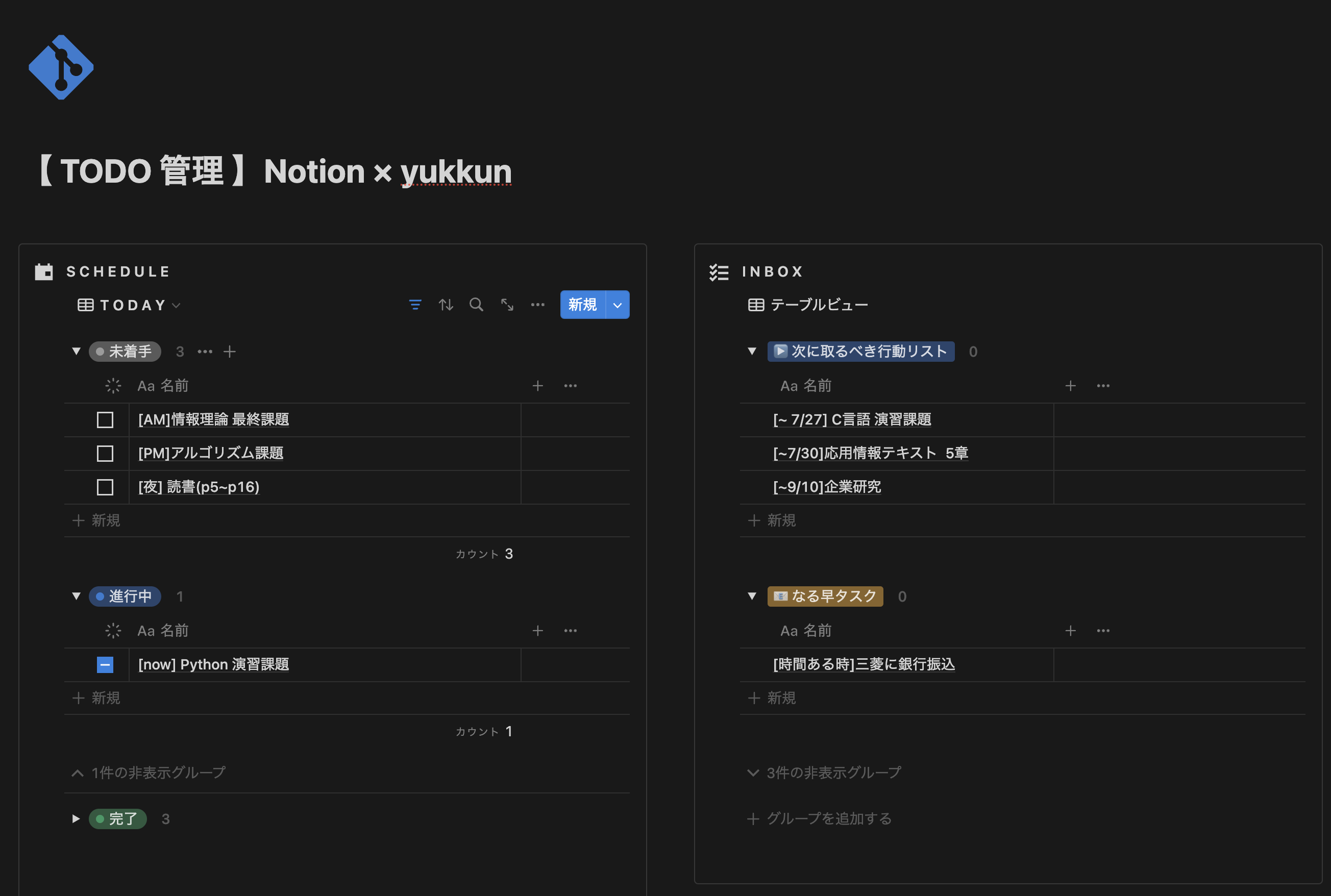The width and height of the screenshot is (1331, 896).
Task: Click the expand full-page arrows icon
Action: pos(507,305)
